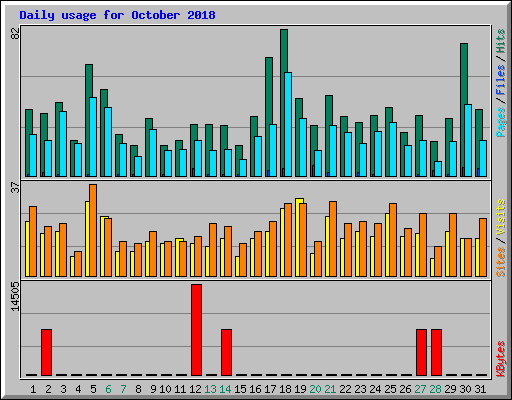Click the 'Pages' legend label
The height and width of the screenshot is (400, 512).
click(501, 122)
